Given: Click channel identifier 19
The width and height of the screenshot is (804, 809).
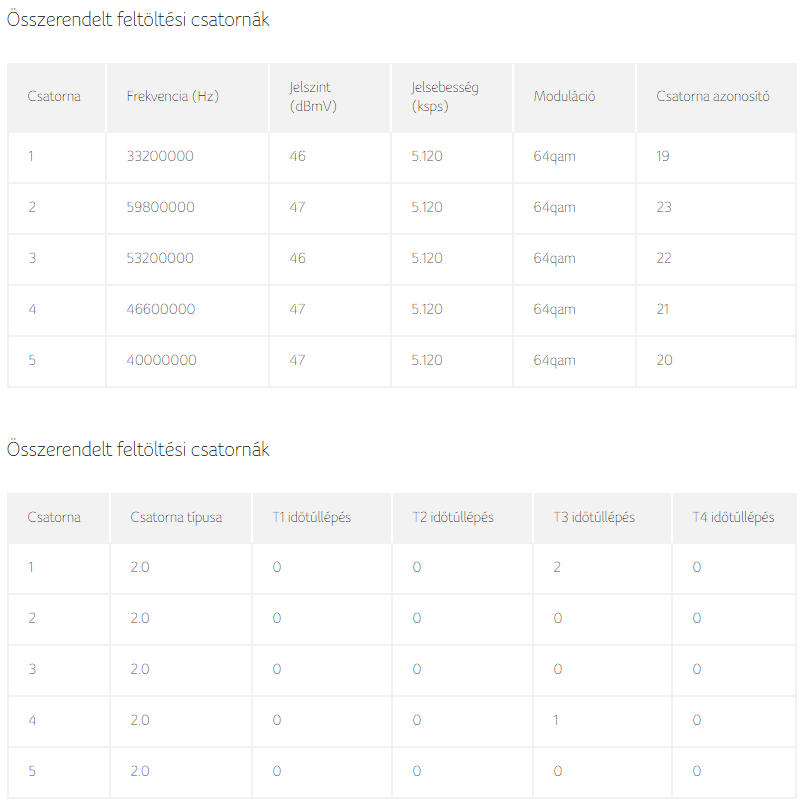Looking at the screenshot, I should 663,156.
